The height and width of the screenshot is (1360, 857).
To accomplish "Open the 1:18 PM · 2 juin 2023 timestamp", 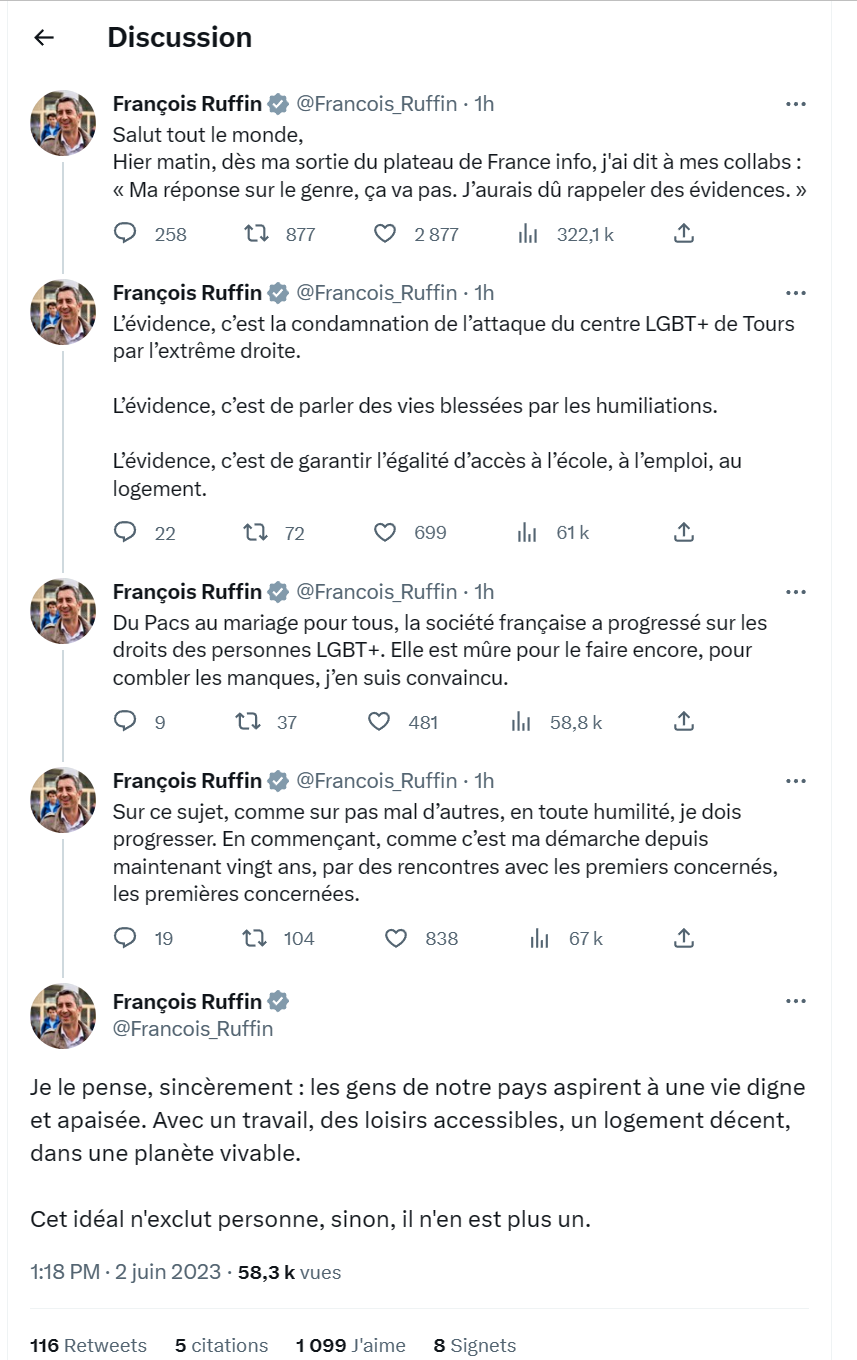I will [125, 1272].
